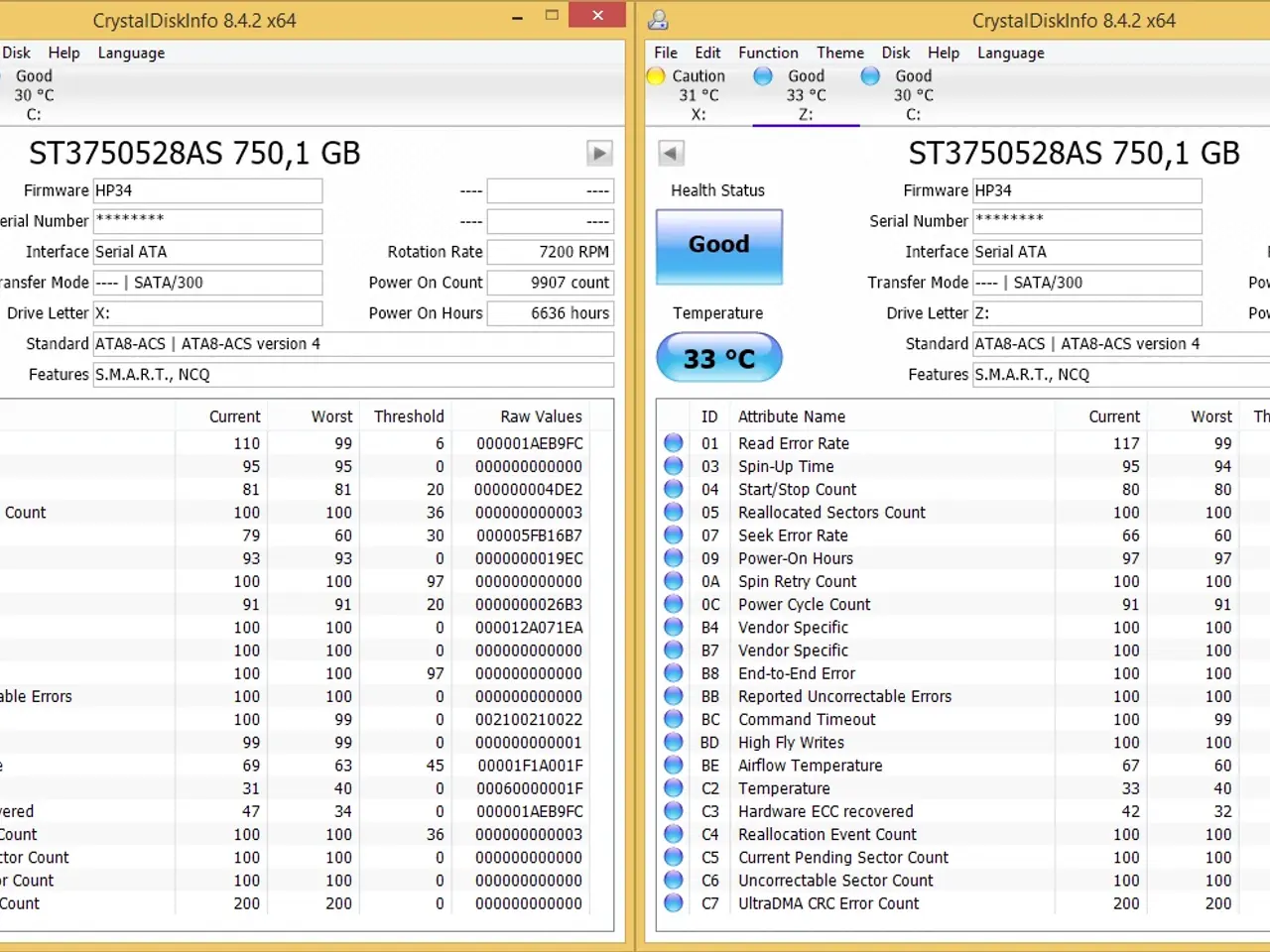The width and height of the screenshot is (1270, 952).
Task: Click raw value 00060000001F
Action: [x=529, y=788]
